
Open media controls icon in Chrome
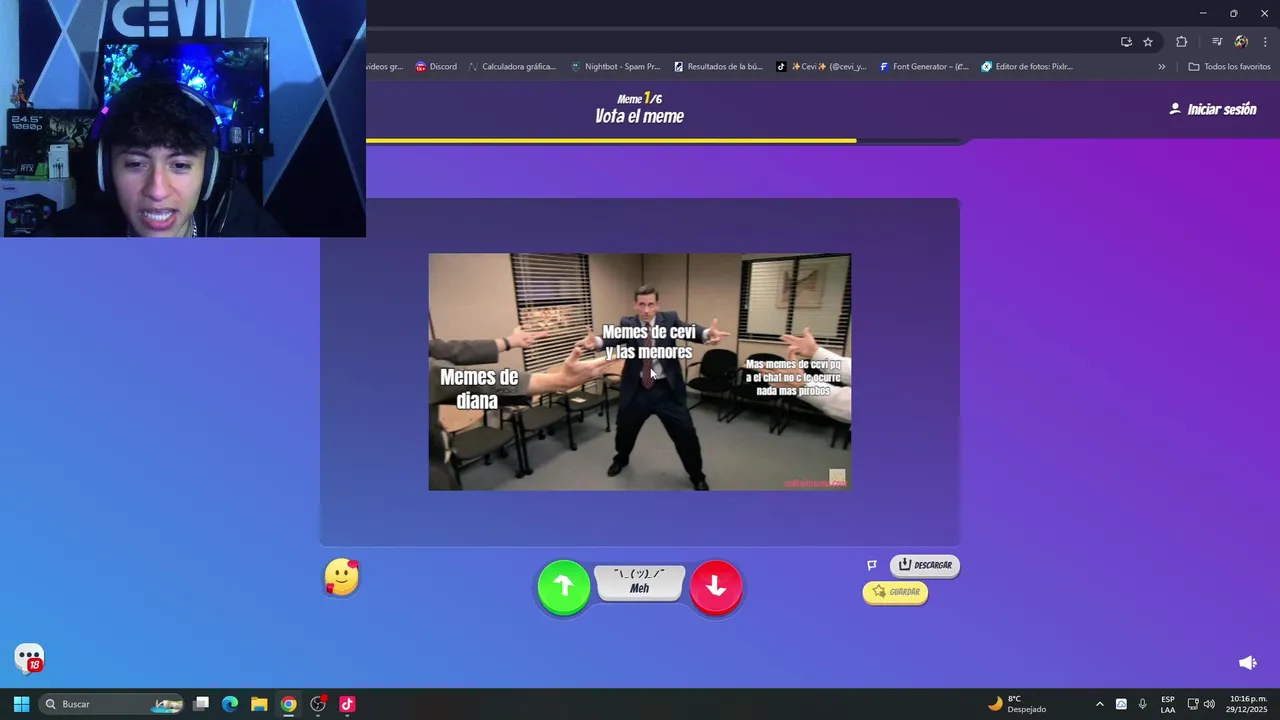(1217, 42)
